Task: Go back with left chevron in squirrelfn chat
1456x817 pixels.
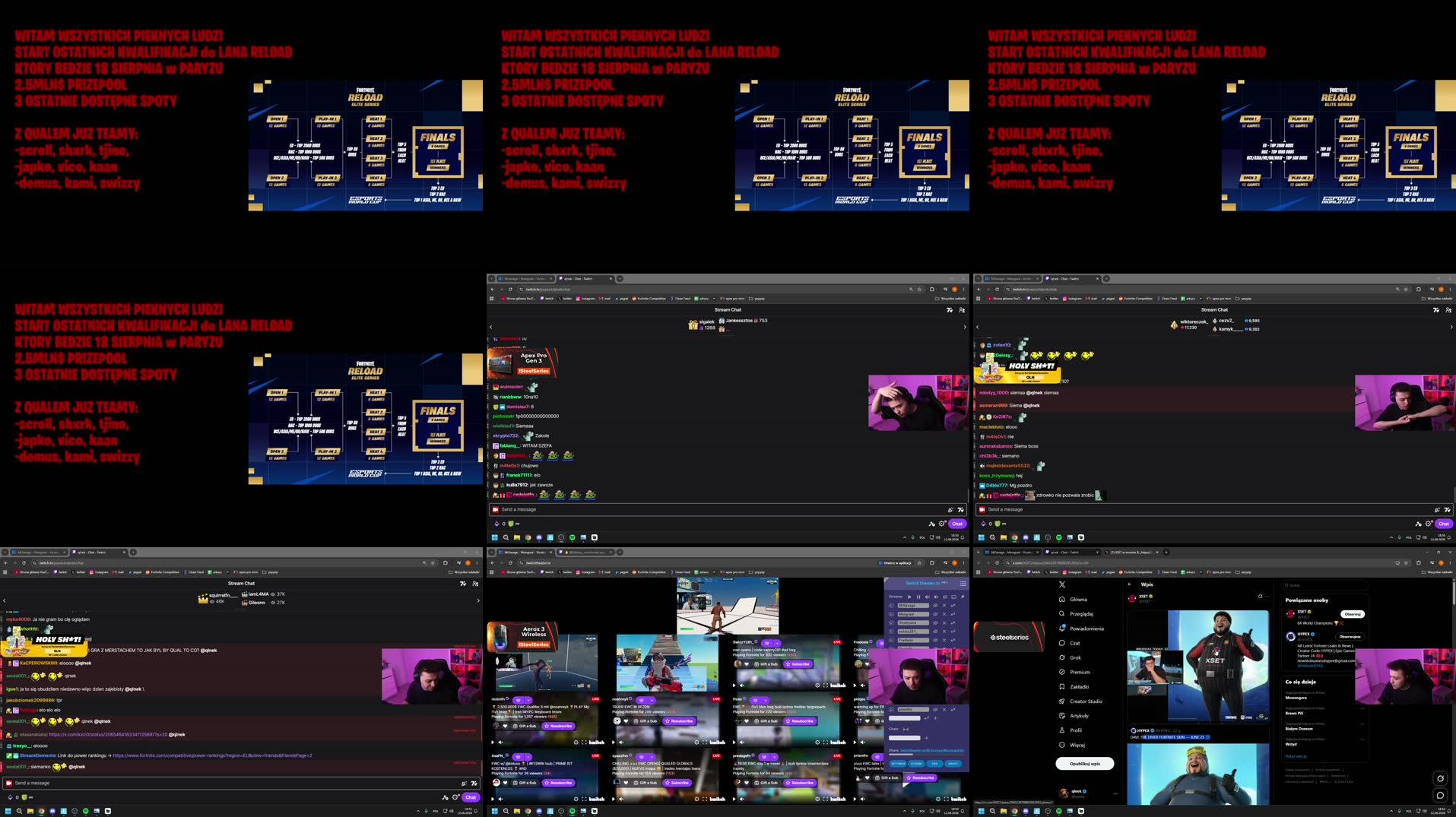Action: (5, 600)
